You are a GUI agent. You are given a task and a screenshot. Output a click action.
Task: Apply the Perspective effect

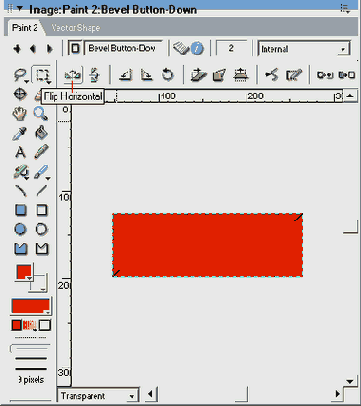241,75
